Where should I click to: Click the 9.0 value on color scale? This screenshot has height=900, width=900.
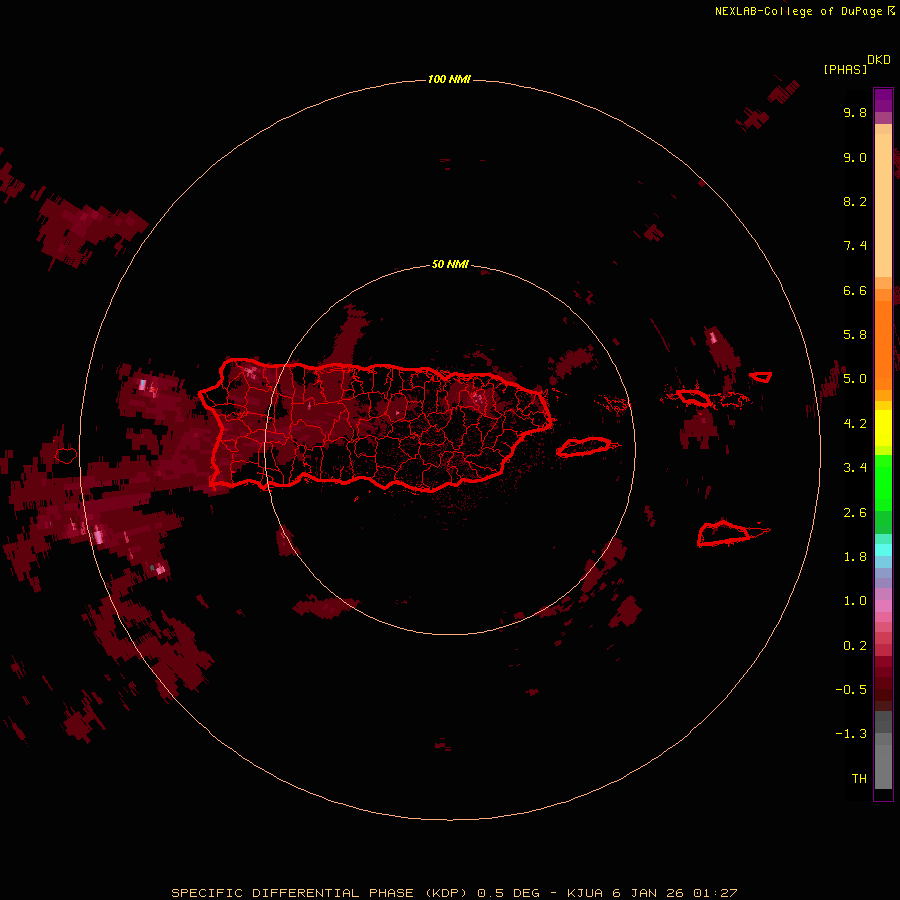coord(855,157)
